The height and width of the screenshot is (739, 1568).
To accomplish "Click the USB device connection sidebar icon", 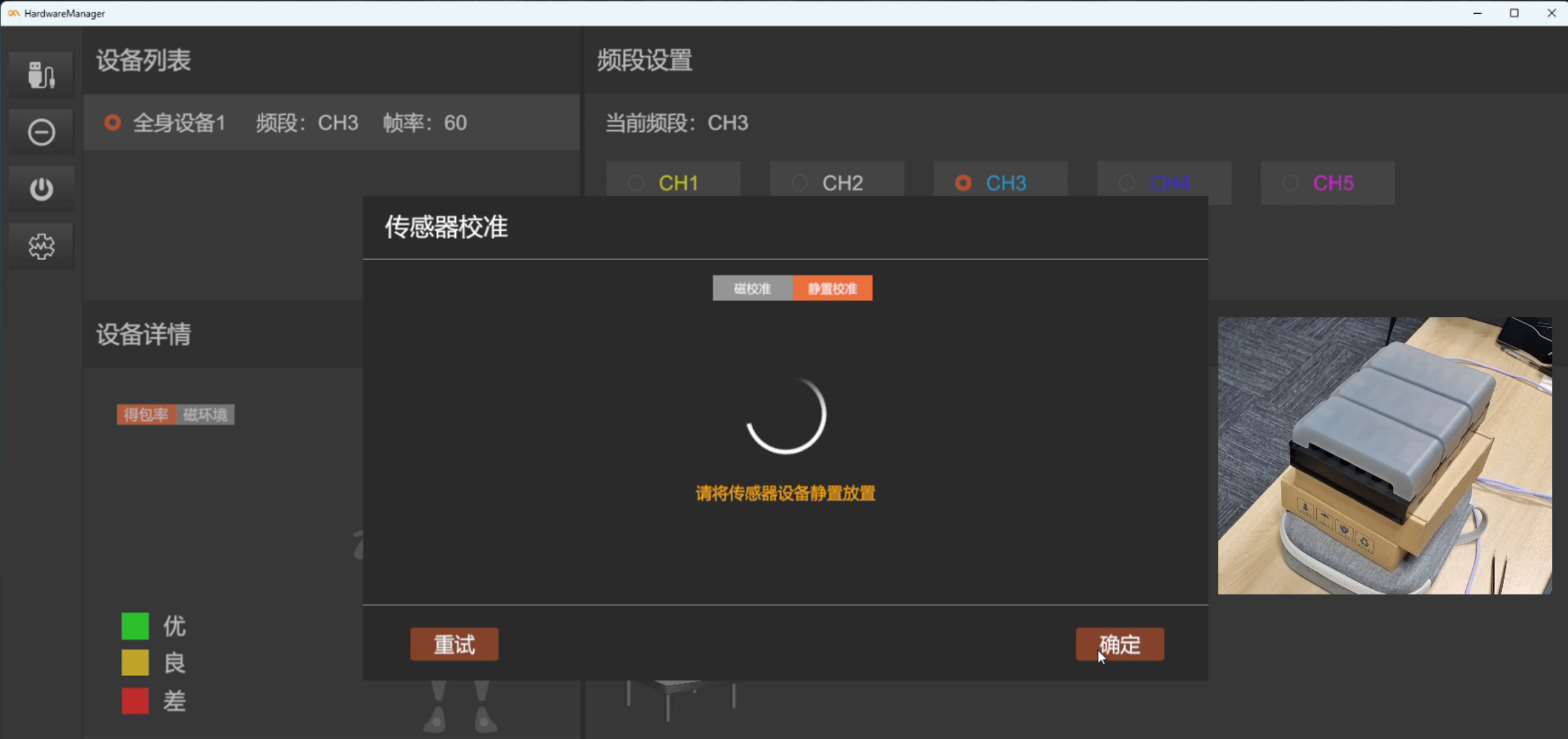I will [x=41, y=75].
